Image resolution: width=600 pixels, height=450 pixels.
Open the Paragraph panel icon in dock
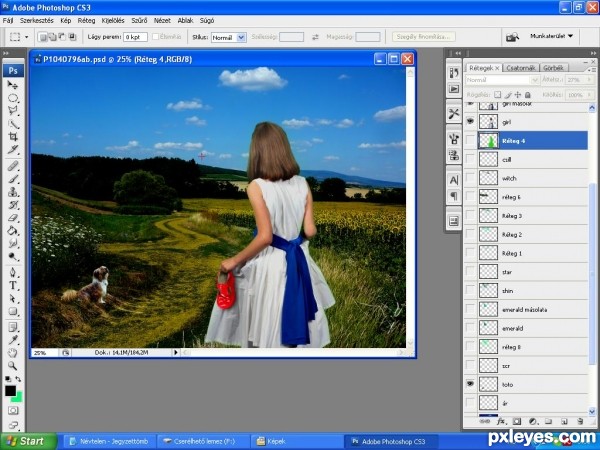(x=454, y=196)
